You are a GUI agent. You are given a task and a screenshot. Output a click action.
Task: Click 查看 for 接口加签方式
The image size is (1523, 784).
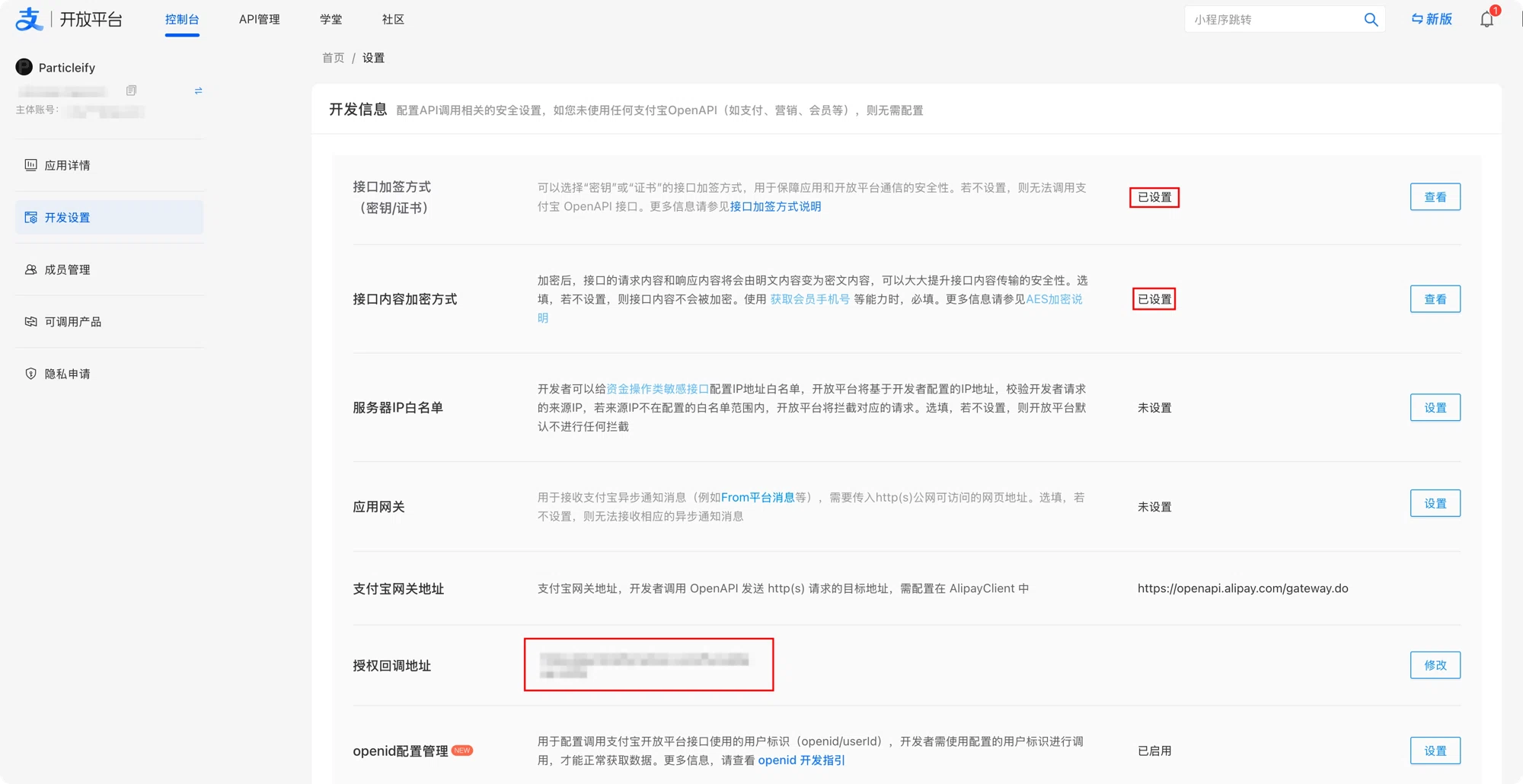pos(1435,197)
